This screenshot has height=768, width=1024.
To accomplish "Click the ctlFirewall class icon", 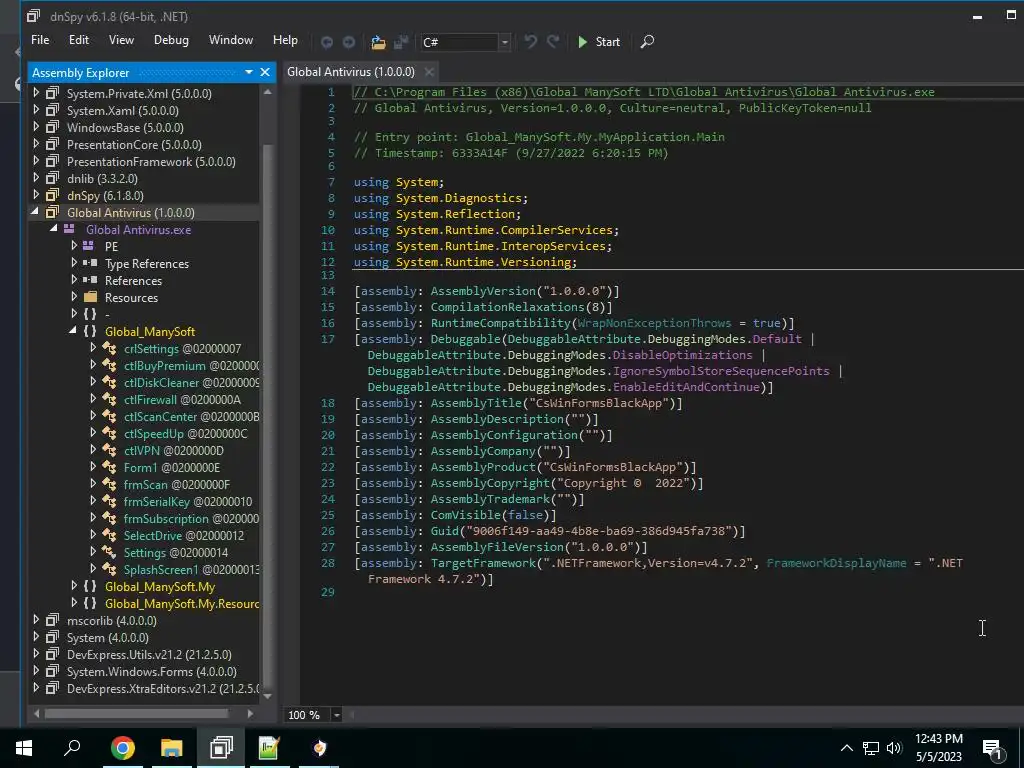I will [109, 400].
